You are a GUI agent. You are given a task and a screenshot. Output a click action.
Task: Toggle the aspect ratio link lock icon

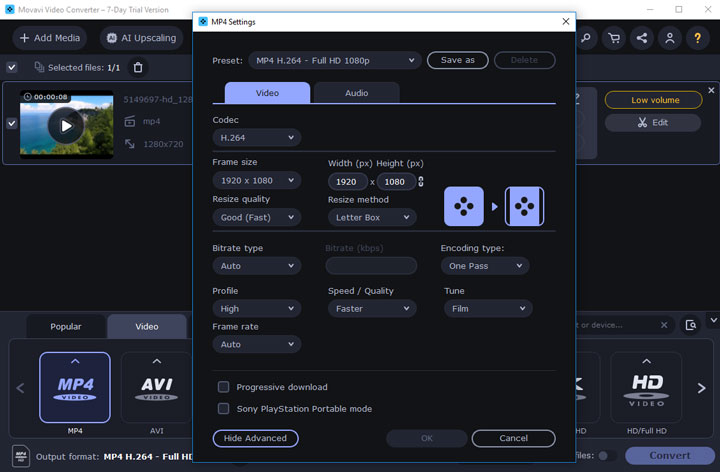click(421, 181)
